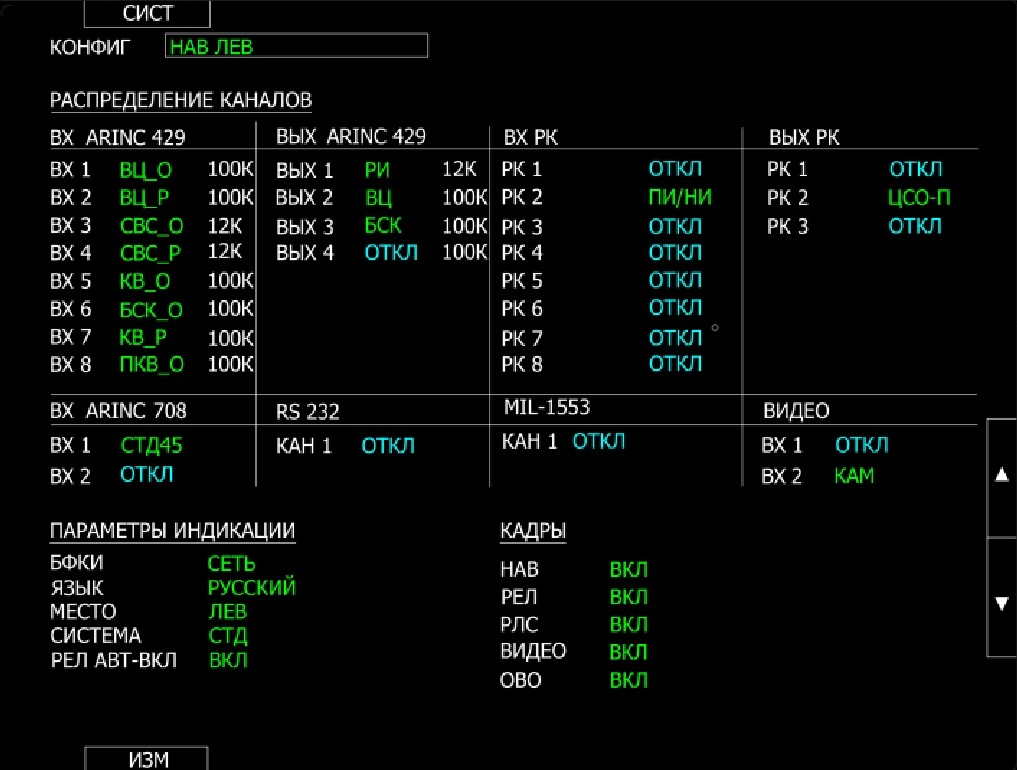Viewport: 1017px width, 770px height.
Task: Click MIL-1553 КАН 1 ОТКЛ value
Action: click(x=599, y=441)
